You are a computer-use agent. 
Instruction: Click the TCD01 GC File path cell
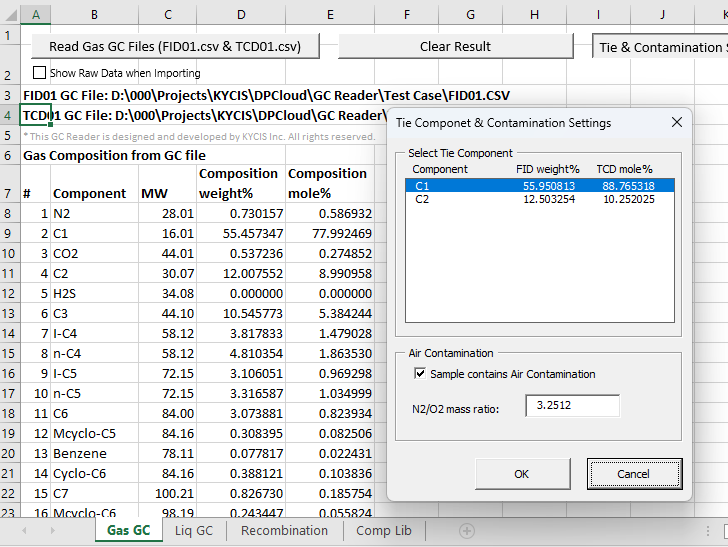(x=204, y=115)
